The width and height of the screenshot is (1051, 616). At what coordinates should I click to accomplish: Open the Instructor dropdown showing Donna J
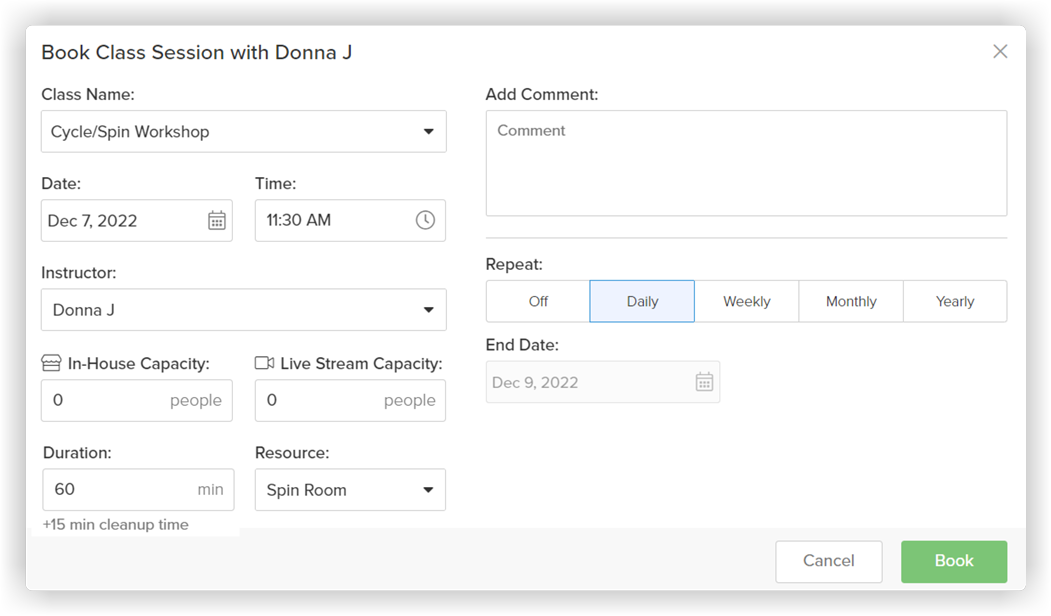[x=244, y=310]
